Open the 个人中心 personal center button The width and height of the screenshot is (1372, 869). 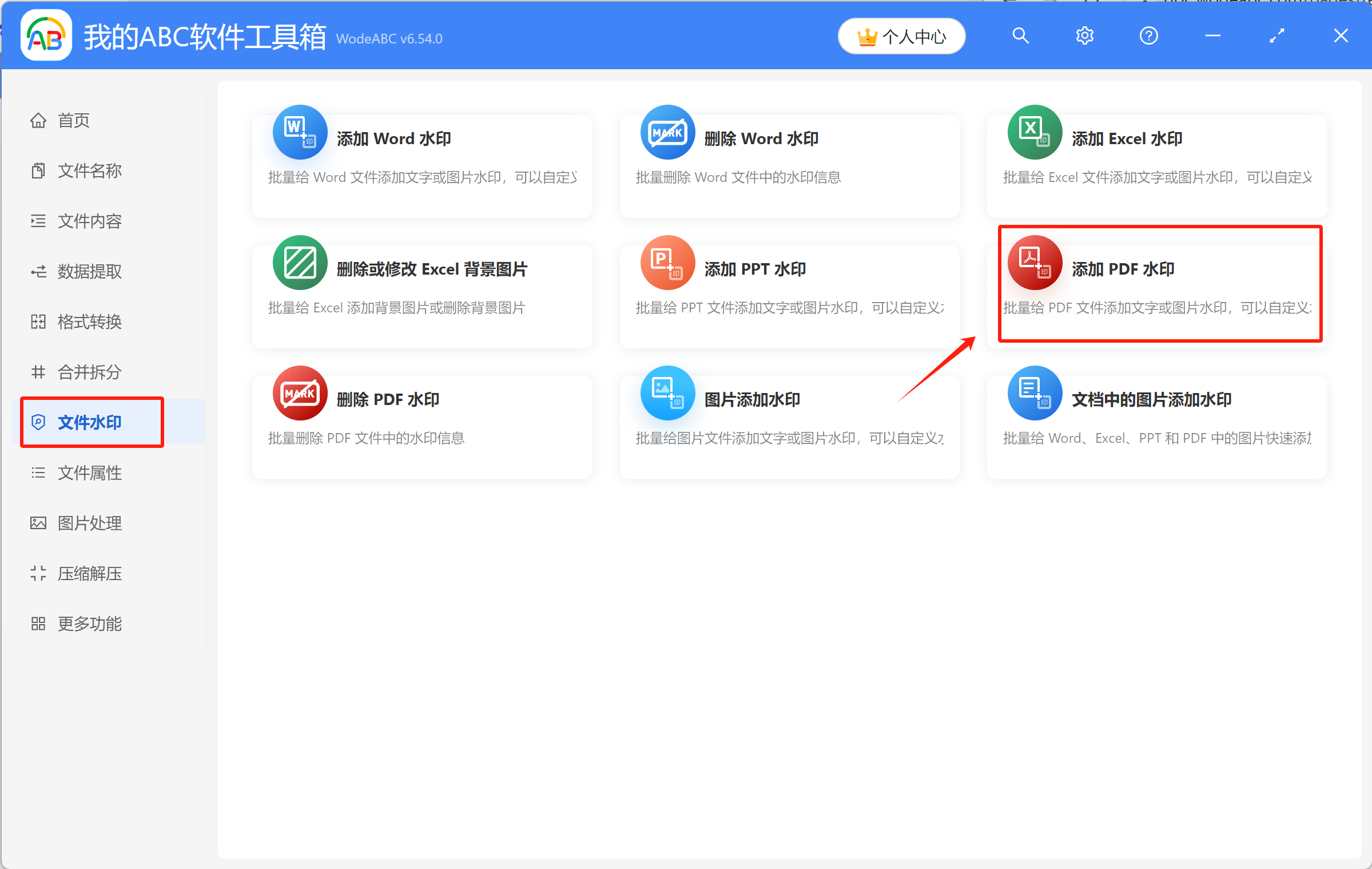pos(901,37)
